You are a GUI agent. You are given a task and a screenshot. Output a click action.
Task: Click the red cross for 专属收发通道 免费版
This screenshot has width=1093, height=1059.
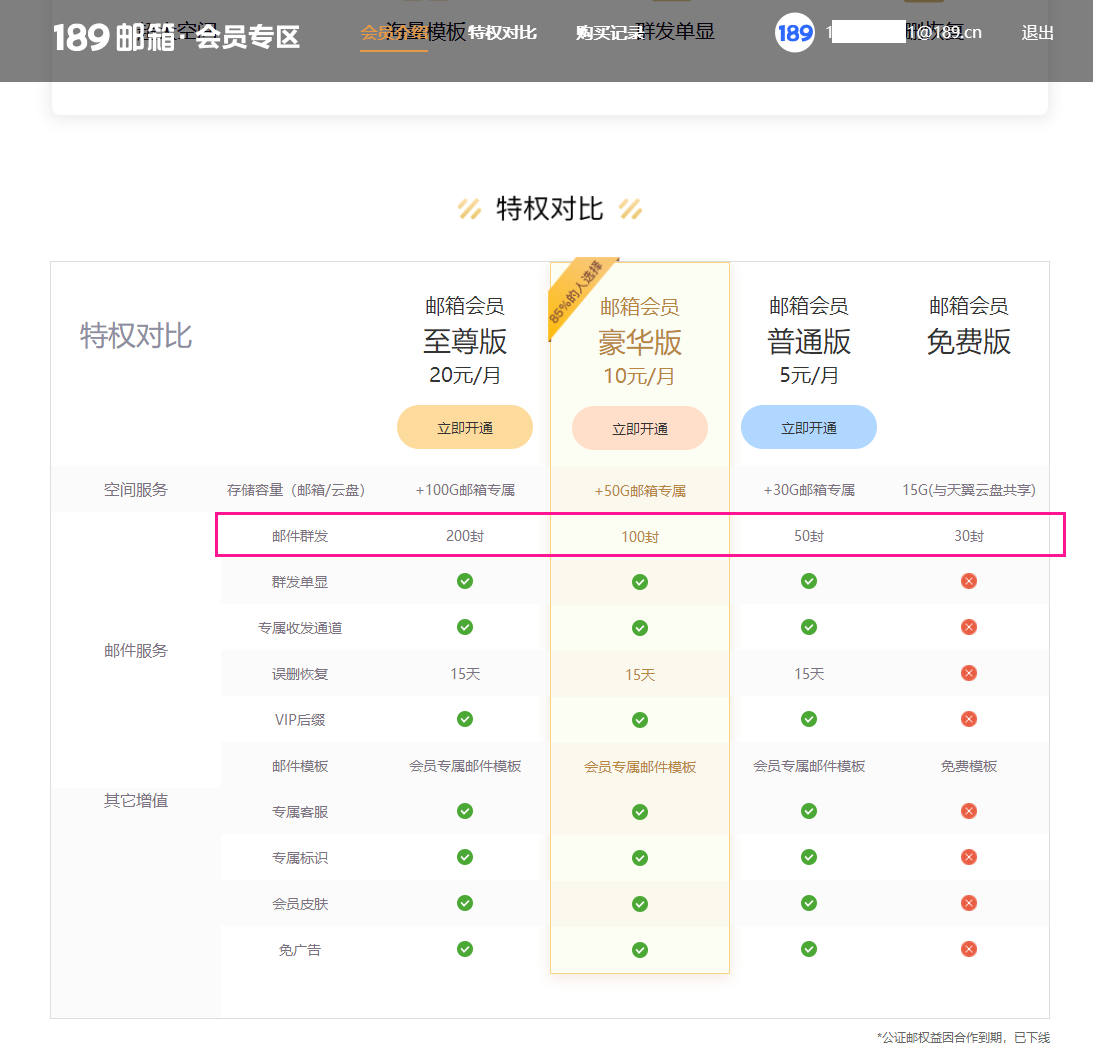pyautogui.click(x=969, y=627)
